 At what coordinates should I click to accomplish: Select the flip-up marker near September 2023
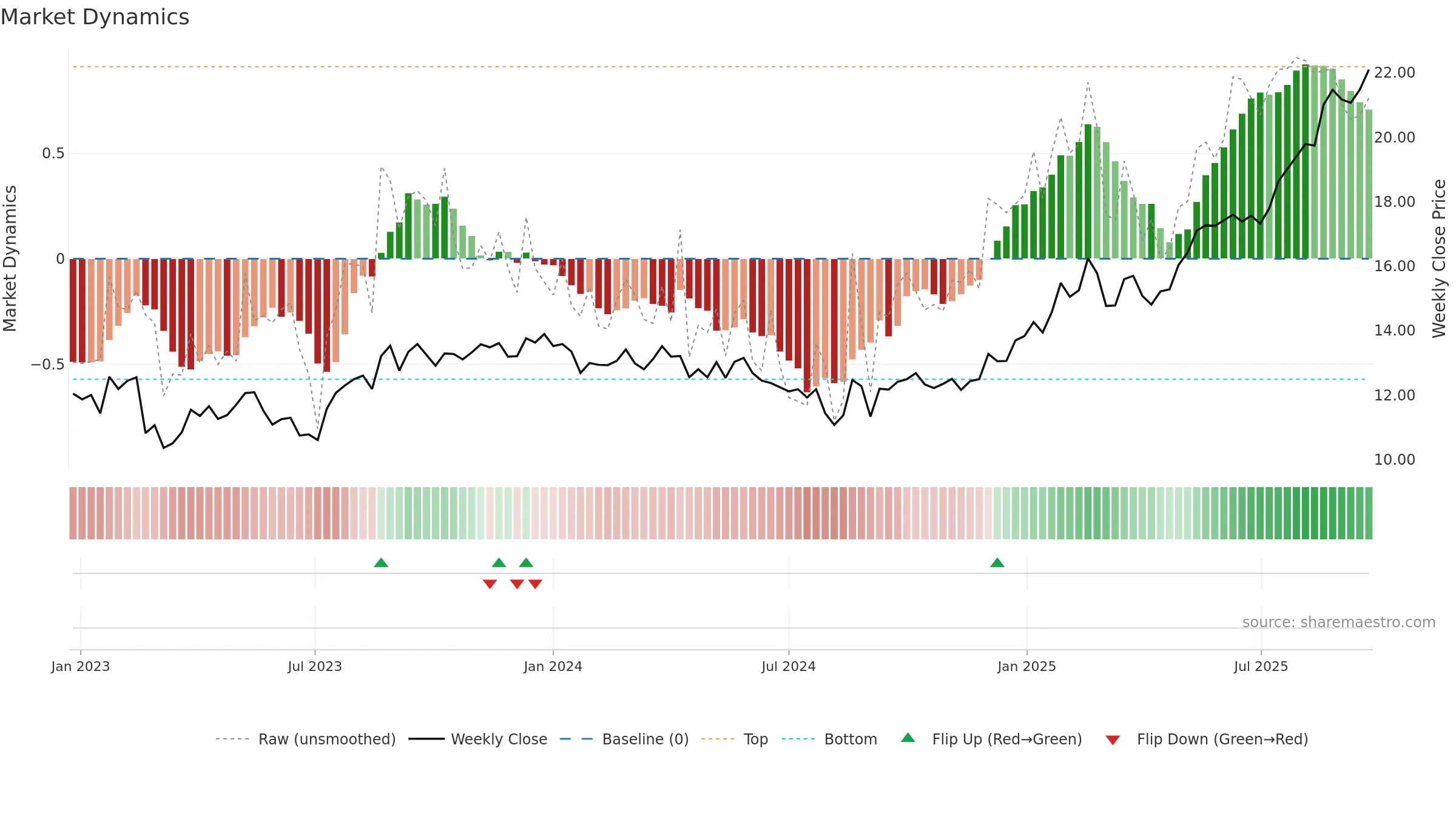pos(381,562)
